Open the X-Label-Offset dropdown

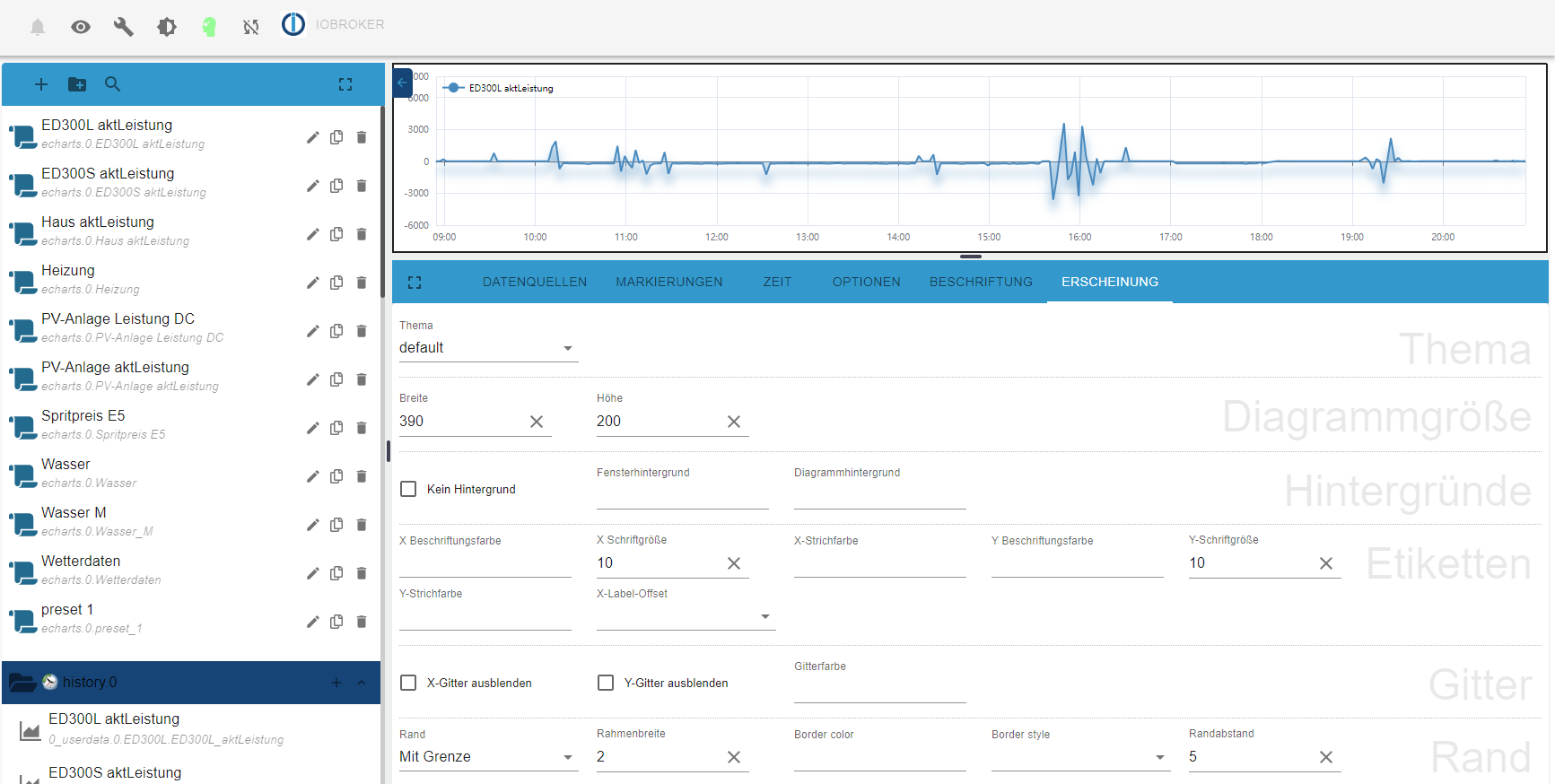point(686,616)
